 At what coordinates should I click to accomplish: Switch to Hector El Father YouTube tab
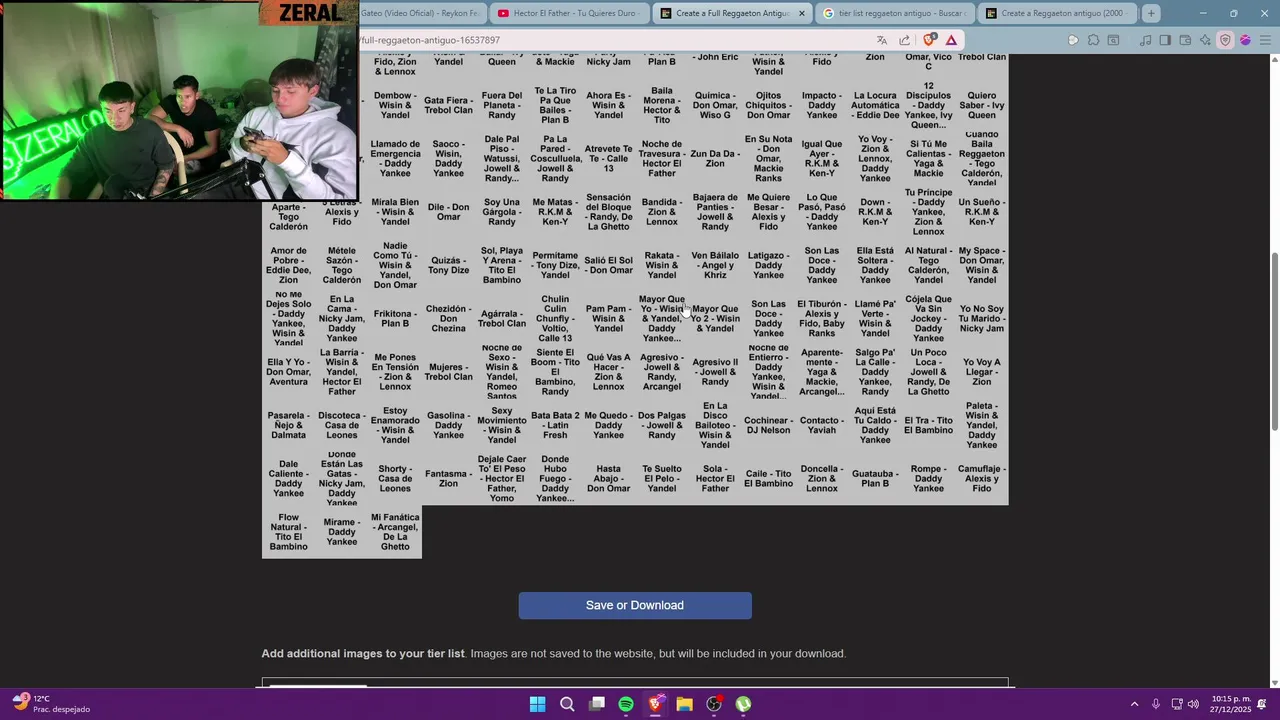570,13
